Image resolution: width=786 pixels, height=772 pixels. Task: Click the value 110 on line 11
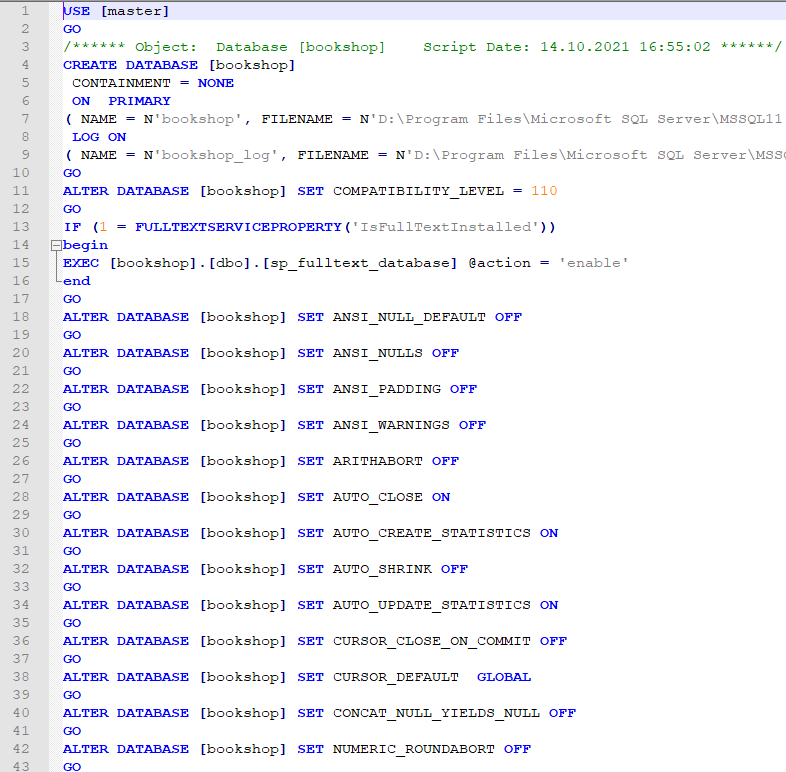tap(544, 191)
